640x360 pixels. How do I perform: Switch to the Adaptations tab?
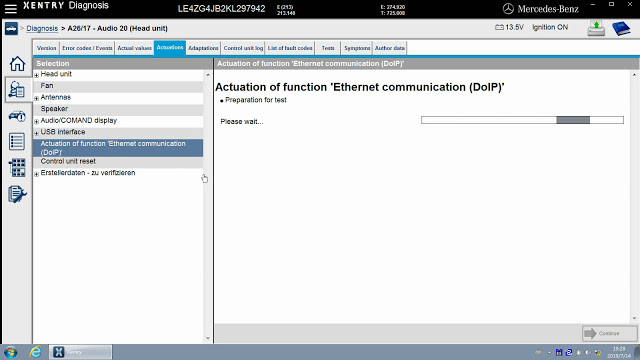[203, 48]
